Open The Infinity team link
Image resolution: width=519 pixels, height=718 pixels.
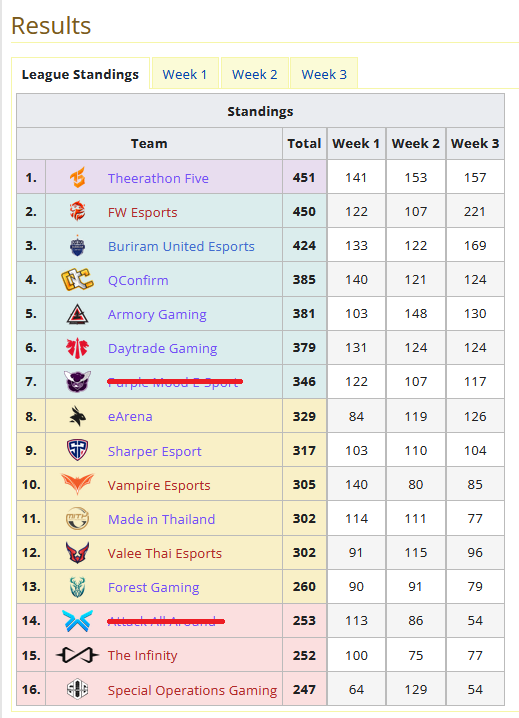point(142,655)
